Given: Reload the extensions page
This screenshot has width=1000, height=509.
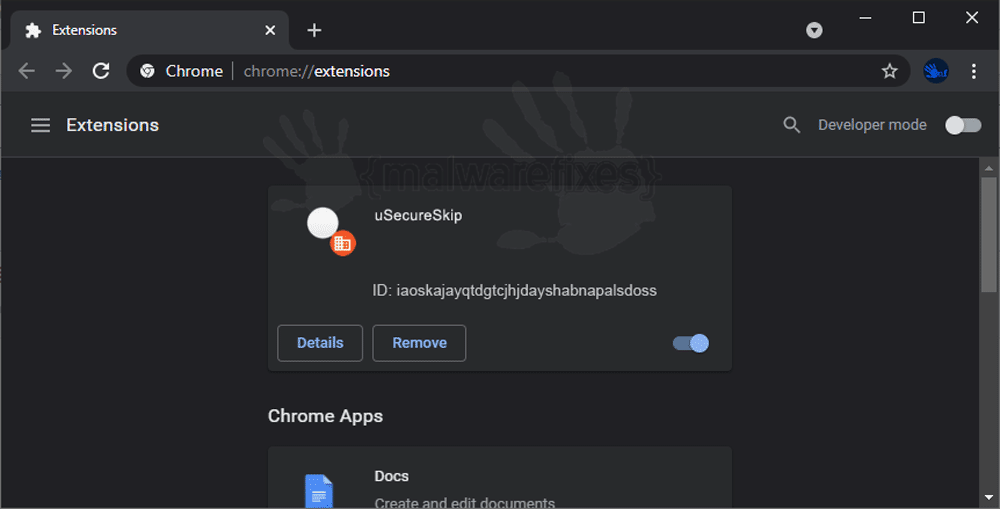Looking at the screenshot, I should coord(101,71).
